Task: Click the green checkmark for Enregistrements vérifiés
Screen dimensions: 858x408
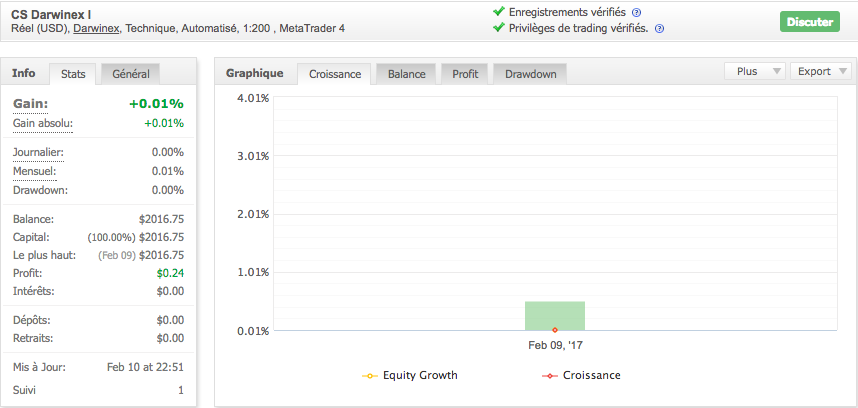Action: coord(499,12)
